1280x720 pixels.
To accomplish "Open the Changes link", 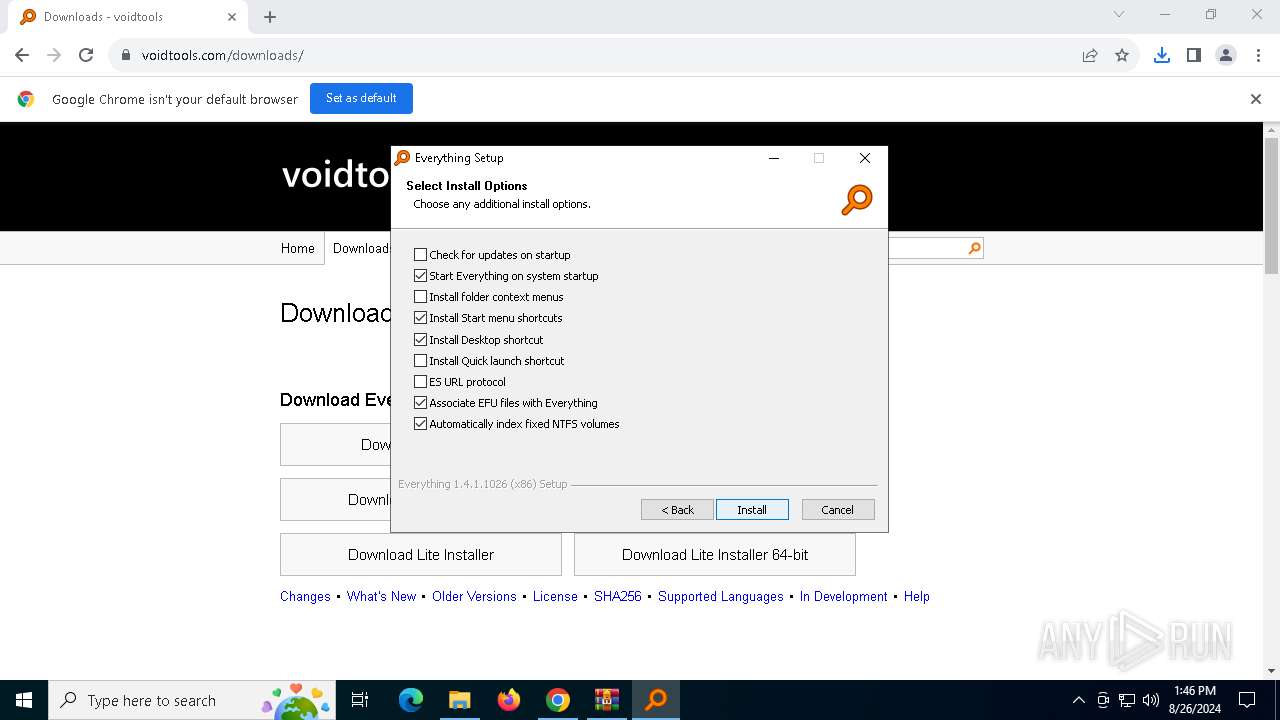I will click(x=305, y=596).
